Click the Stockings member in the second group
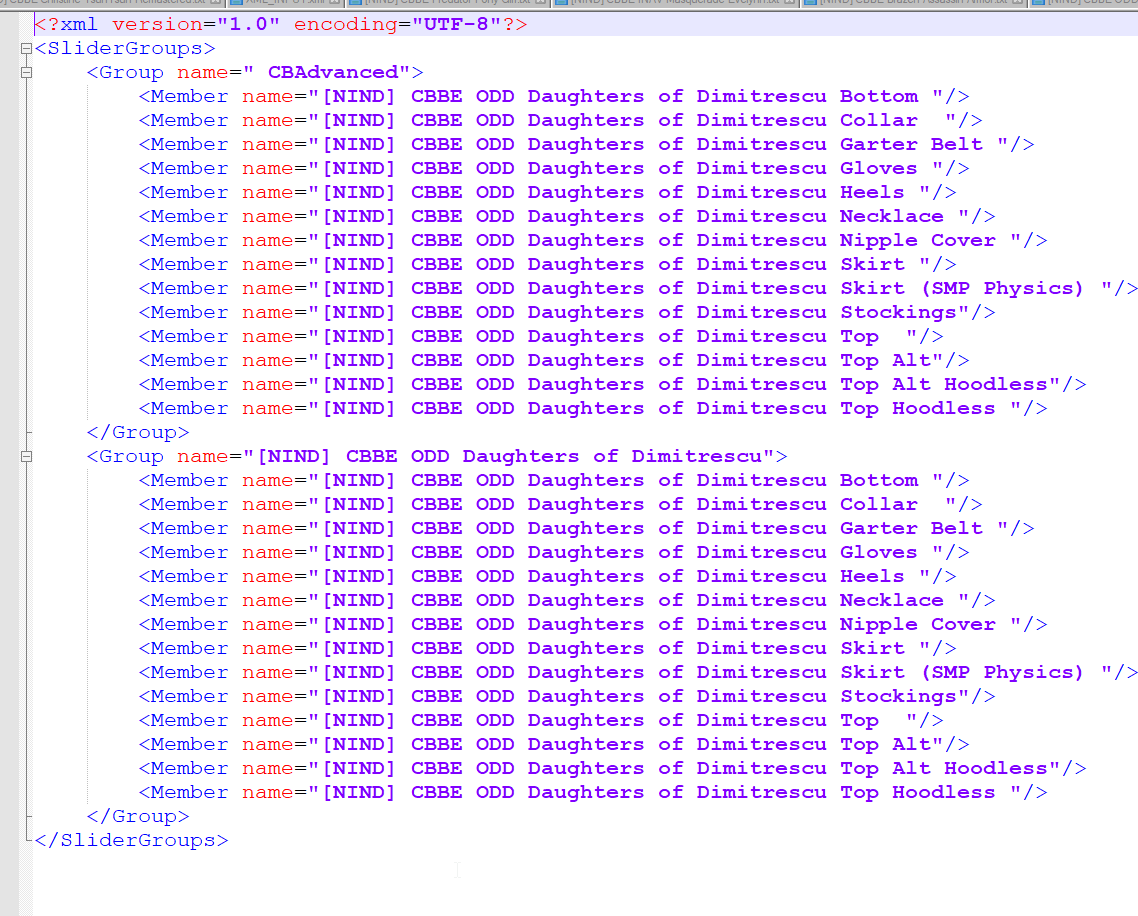 [567, 696]
